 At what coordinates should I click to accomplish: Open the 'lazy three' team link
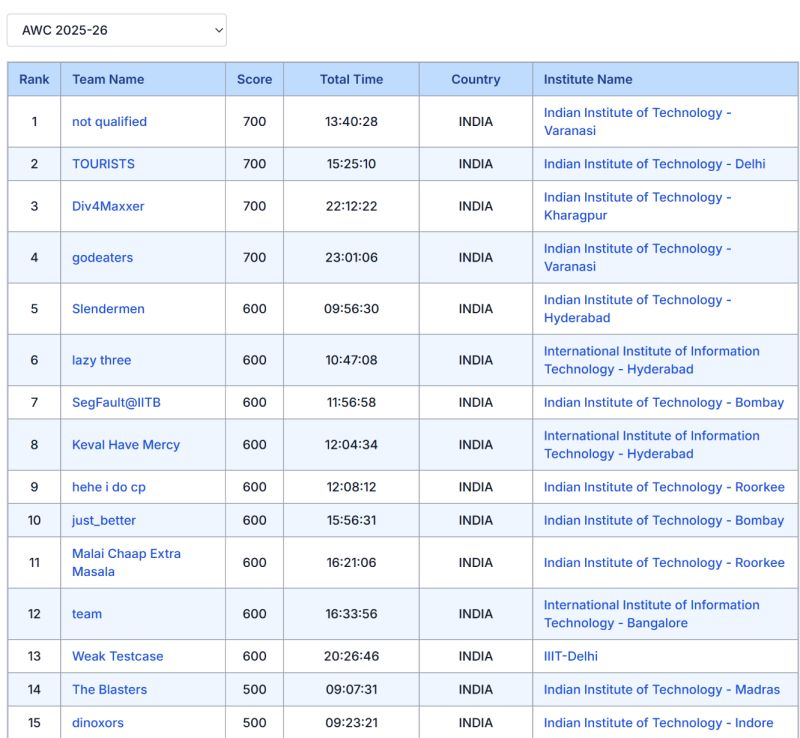click(x=102, y=360)
